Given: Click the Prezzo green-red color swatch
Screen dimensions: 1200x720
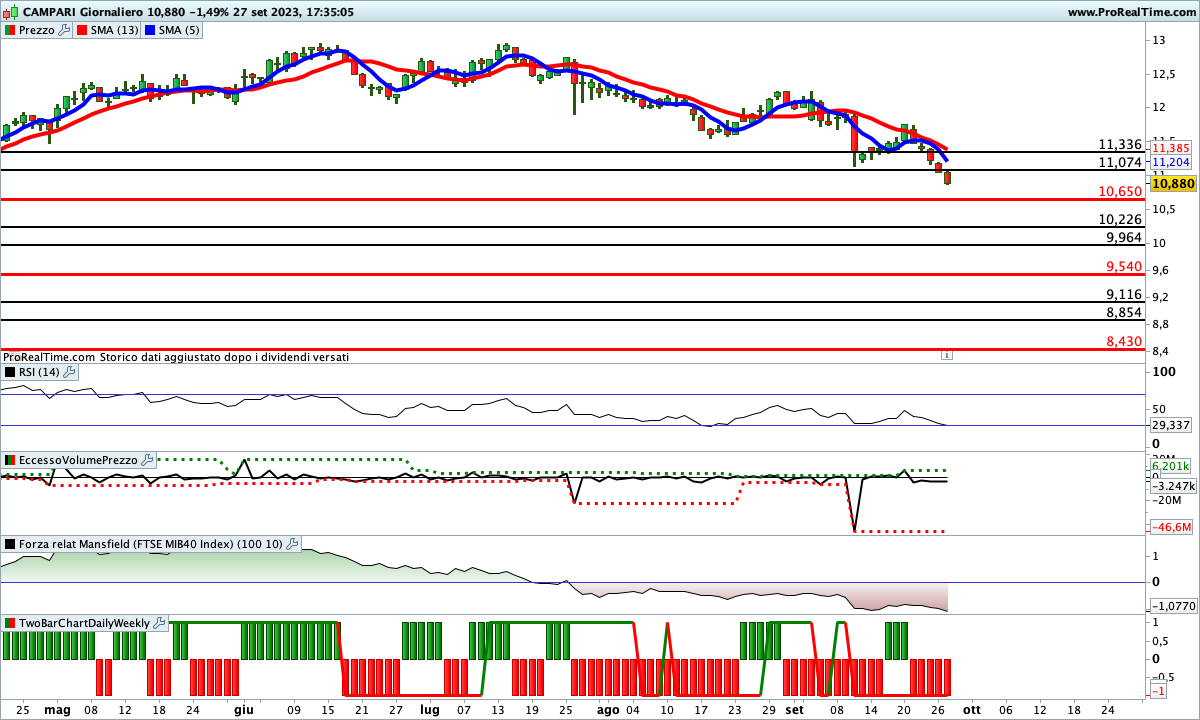Looking at the screenshot, I should click(x=10, y=30).
